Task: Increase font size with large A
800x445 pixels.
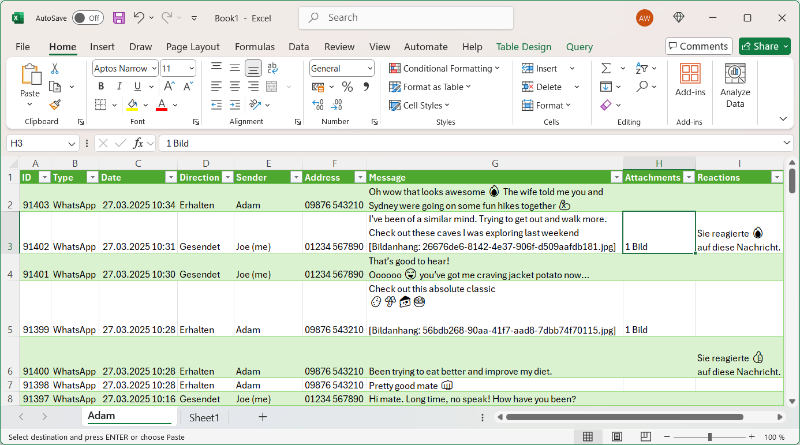Action: [169, 87]
